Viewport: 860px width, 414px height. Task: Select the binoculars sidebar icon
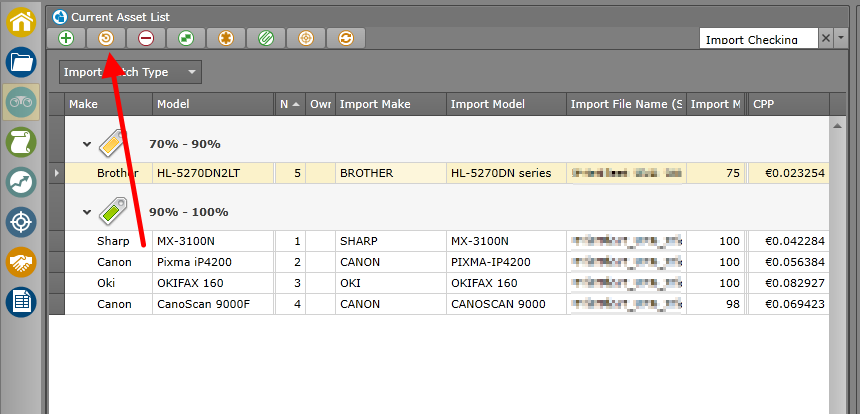pos(21,102)
